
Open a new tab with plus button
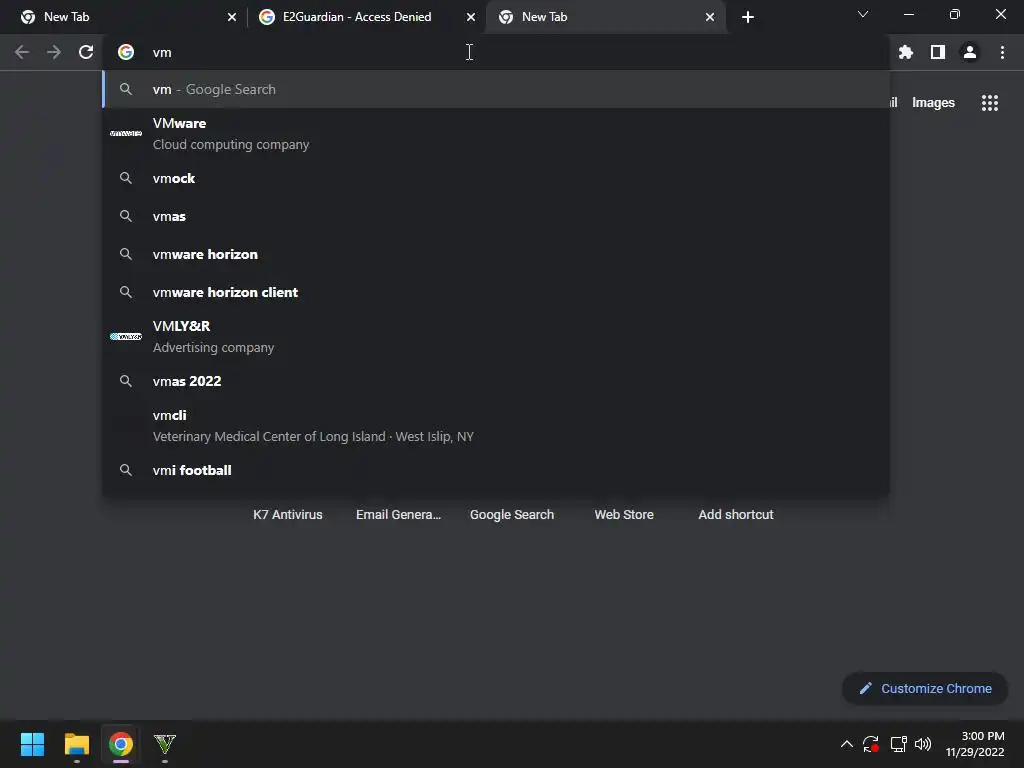click(748, 17)
